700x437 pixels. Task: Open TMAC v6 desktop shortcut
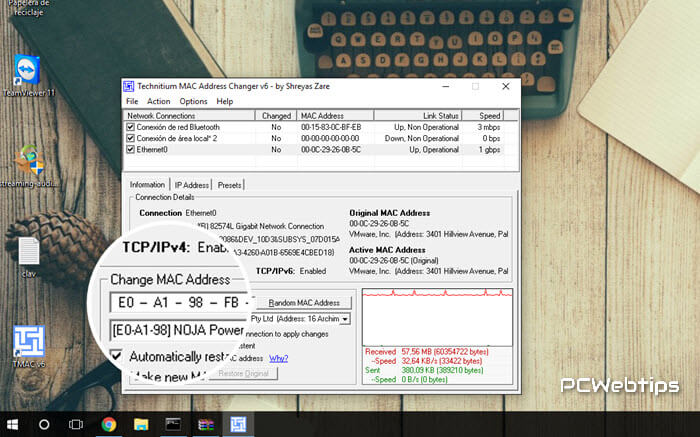tap(29, 347)
